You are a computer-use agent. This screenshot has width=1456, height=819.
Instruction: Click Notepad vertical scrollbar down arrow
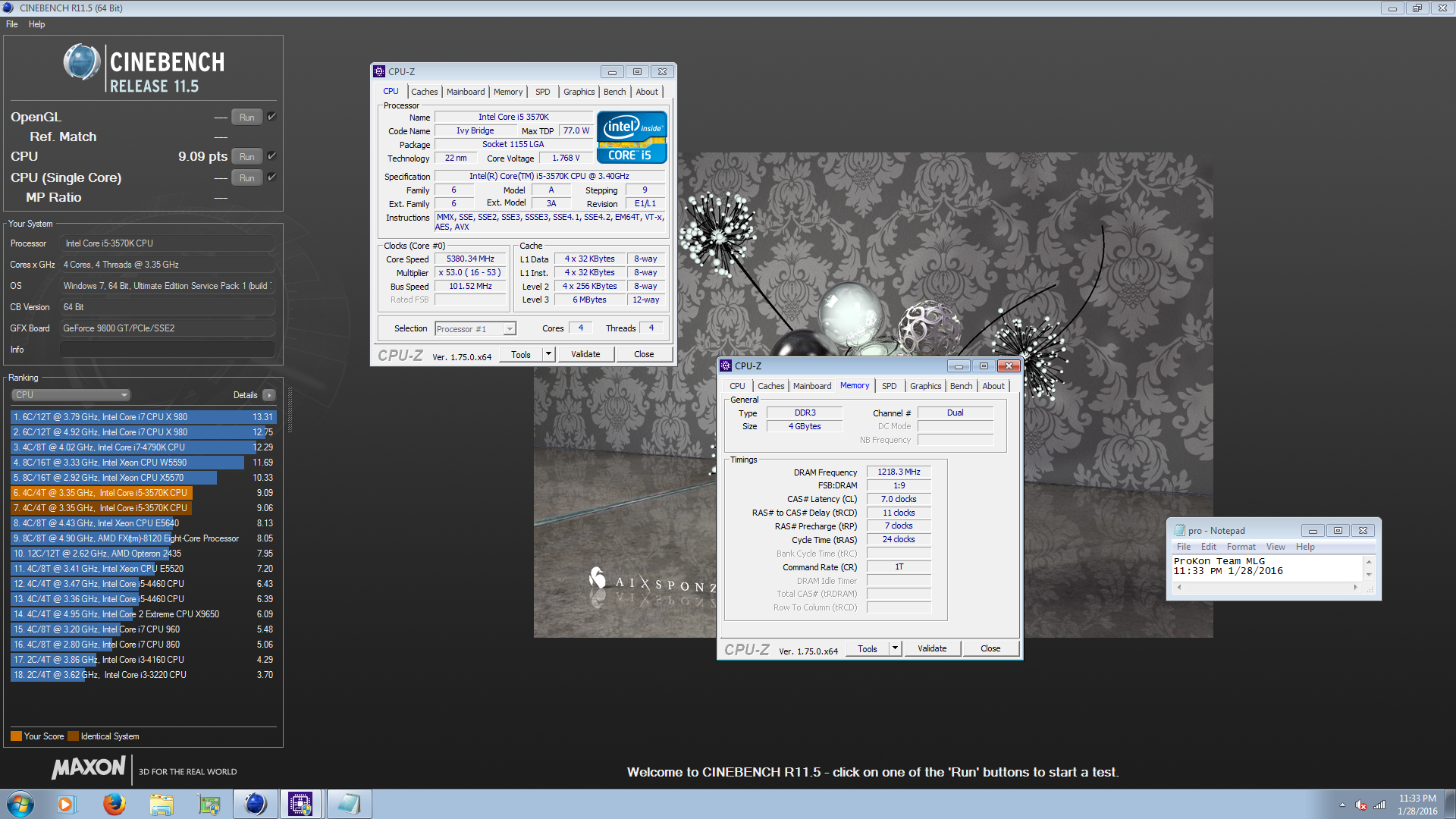coord(1369,575)
